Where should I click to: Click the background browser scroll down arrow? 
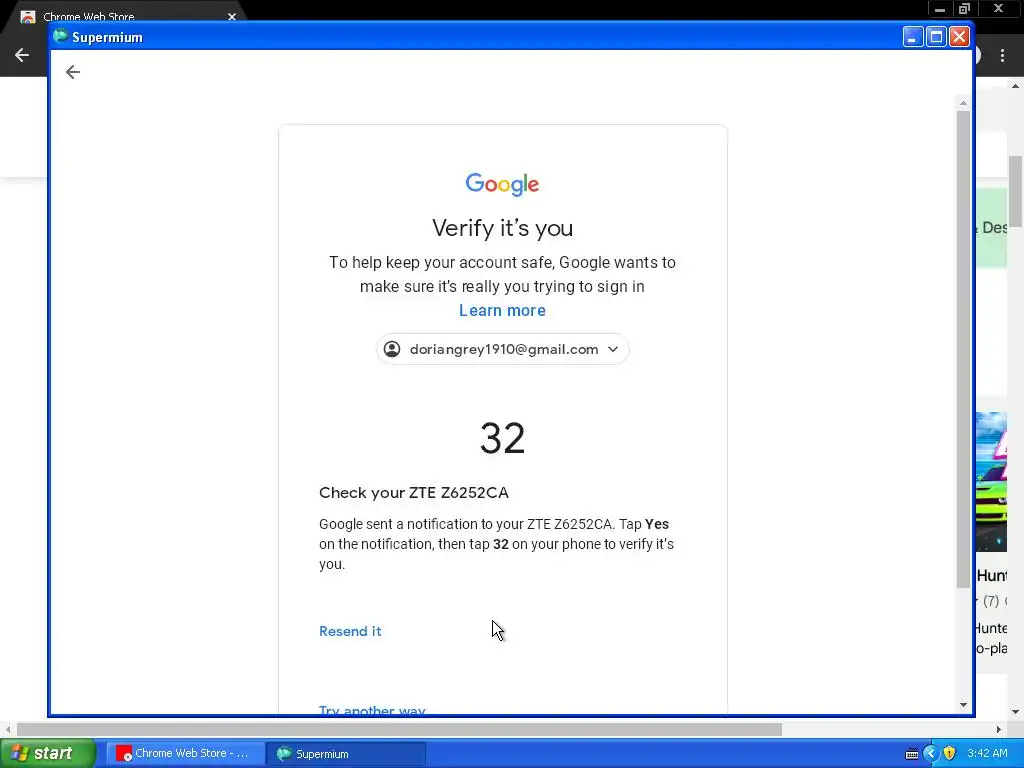(1016, 712)
